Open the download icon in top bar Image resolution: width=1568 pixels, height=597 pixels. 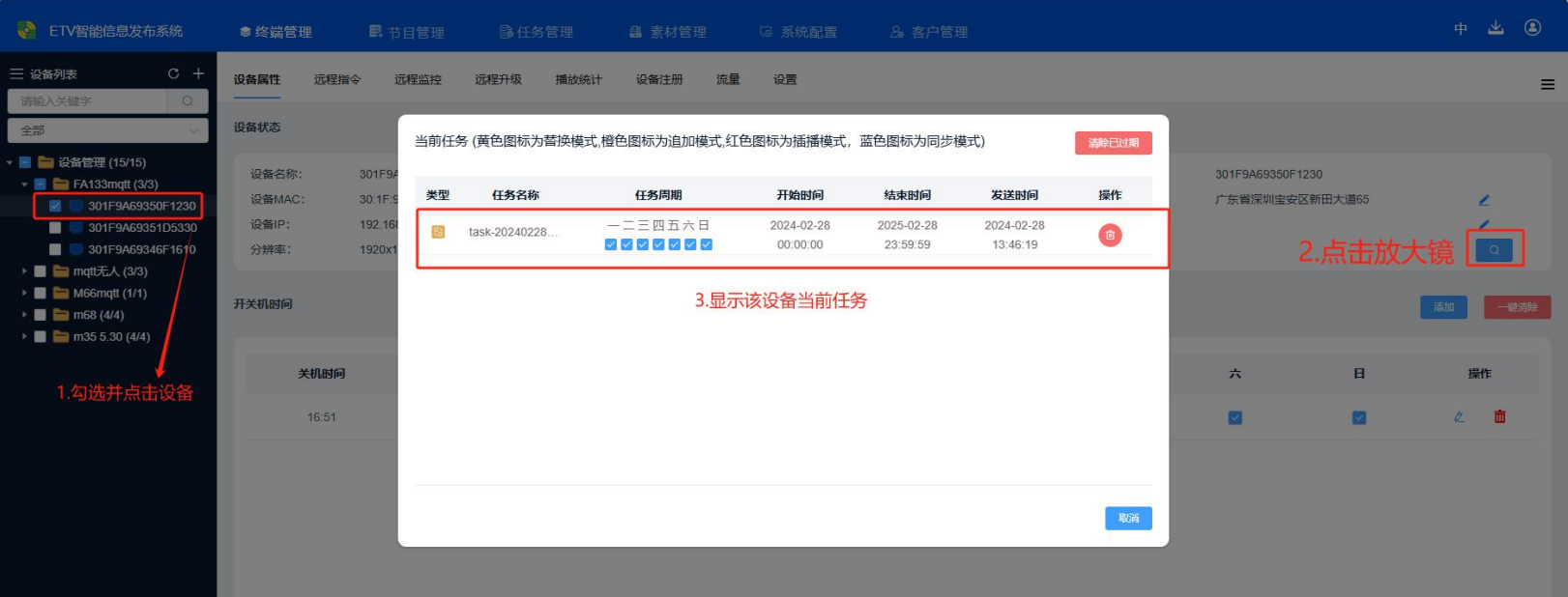1495,28
